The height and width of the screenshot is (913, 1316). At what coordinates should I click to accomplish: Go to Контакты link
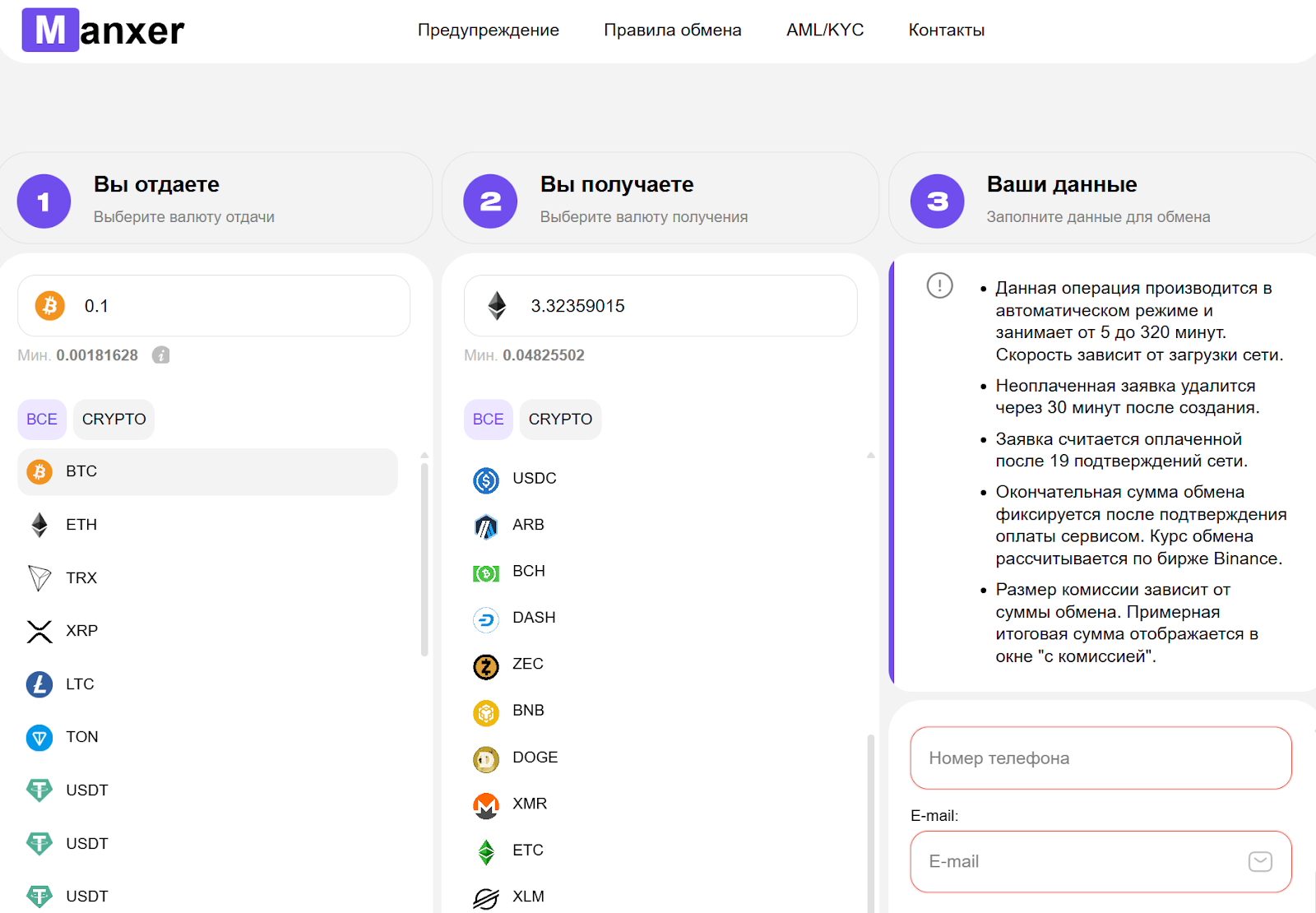click(946, 30)
